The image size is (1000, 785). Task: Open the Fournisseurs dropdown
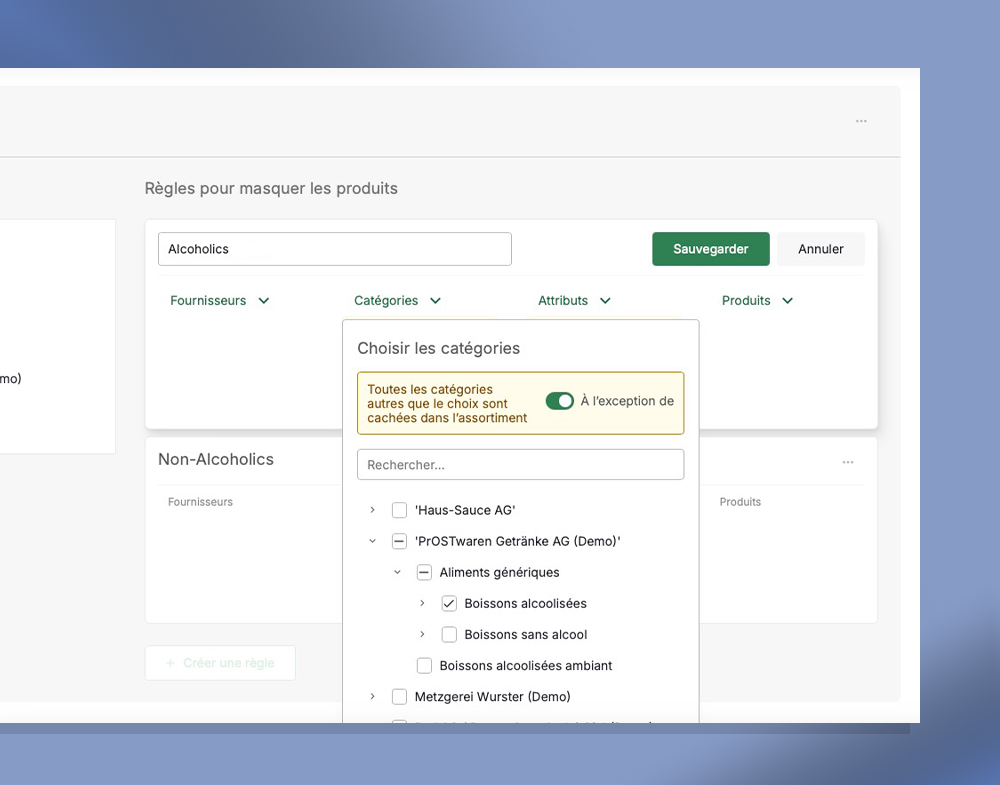point(220,300)
